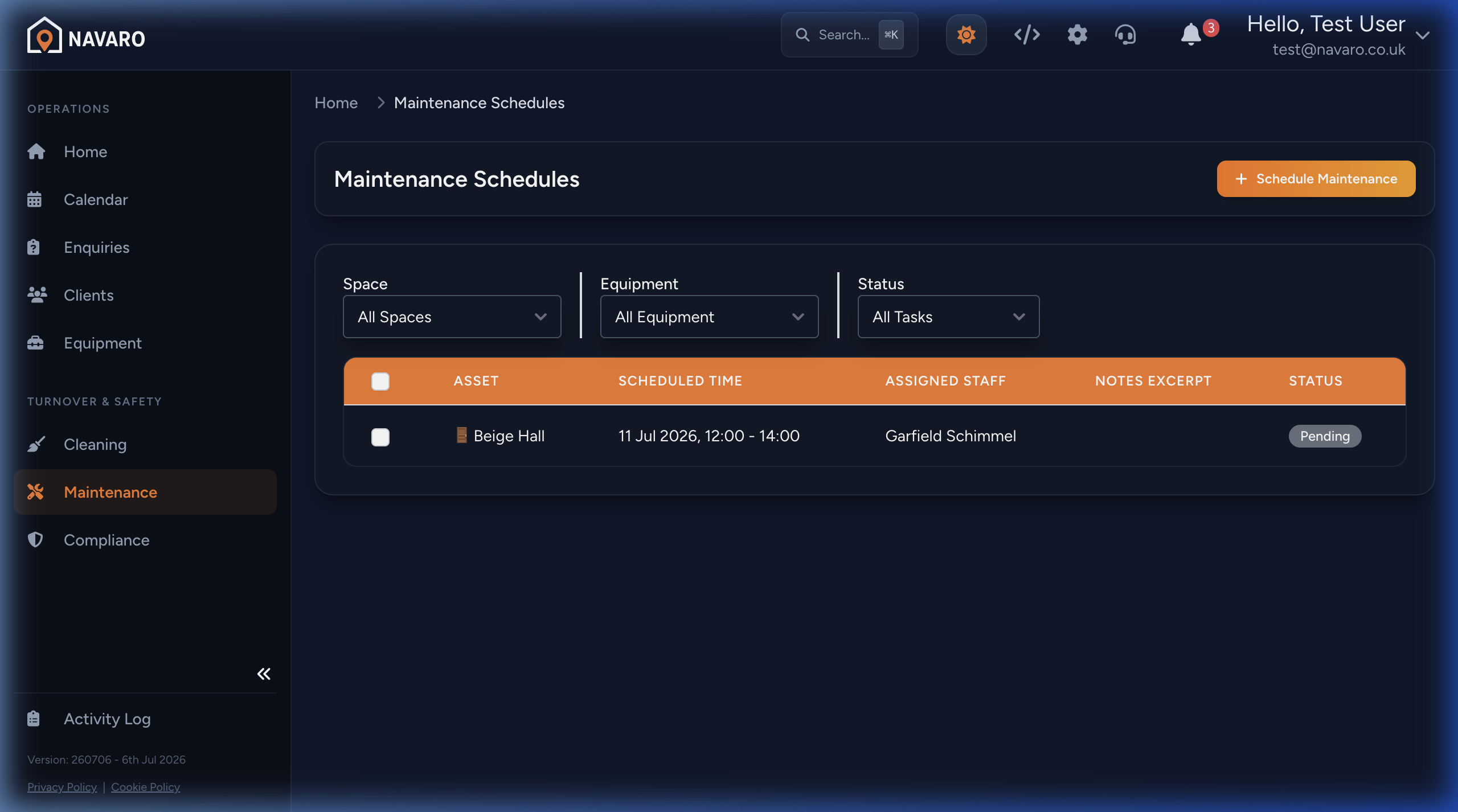Screen dimensions: 1458x812
Task: Click the Clients people icon
Action: coord(37,295)
